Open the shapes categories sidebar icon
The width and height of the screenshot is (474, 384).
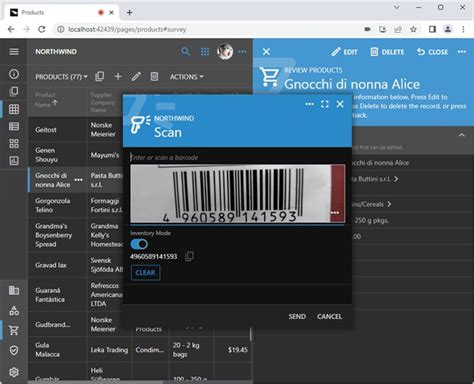tap(14, 310)
